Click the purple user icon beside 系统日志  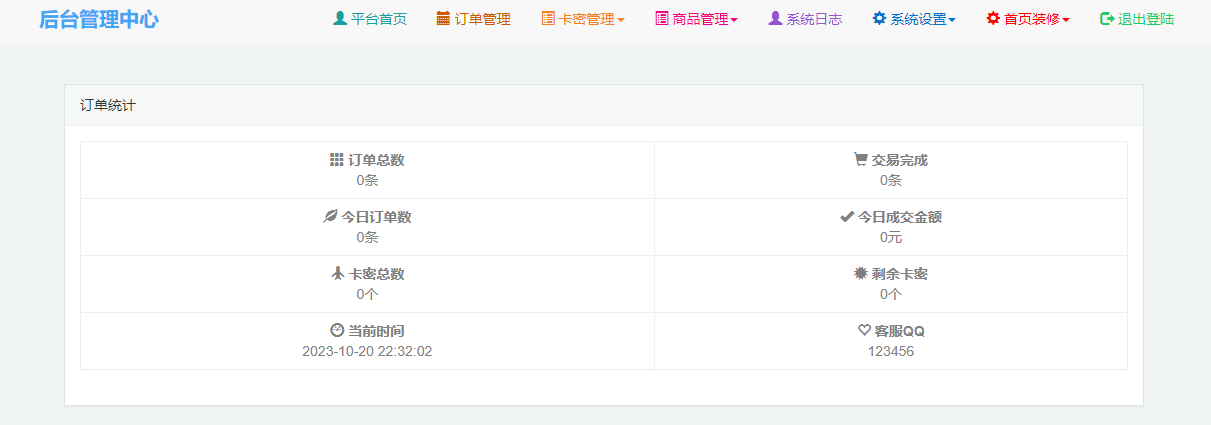click(x=775, y=18)
